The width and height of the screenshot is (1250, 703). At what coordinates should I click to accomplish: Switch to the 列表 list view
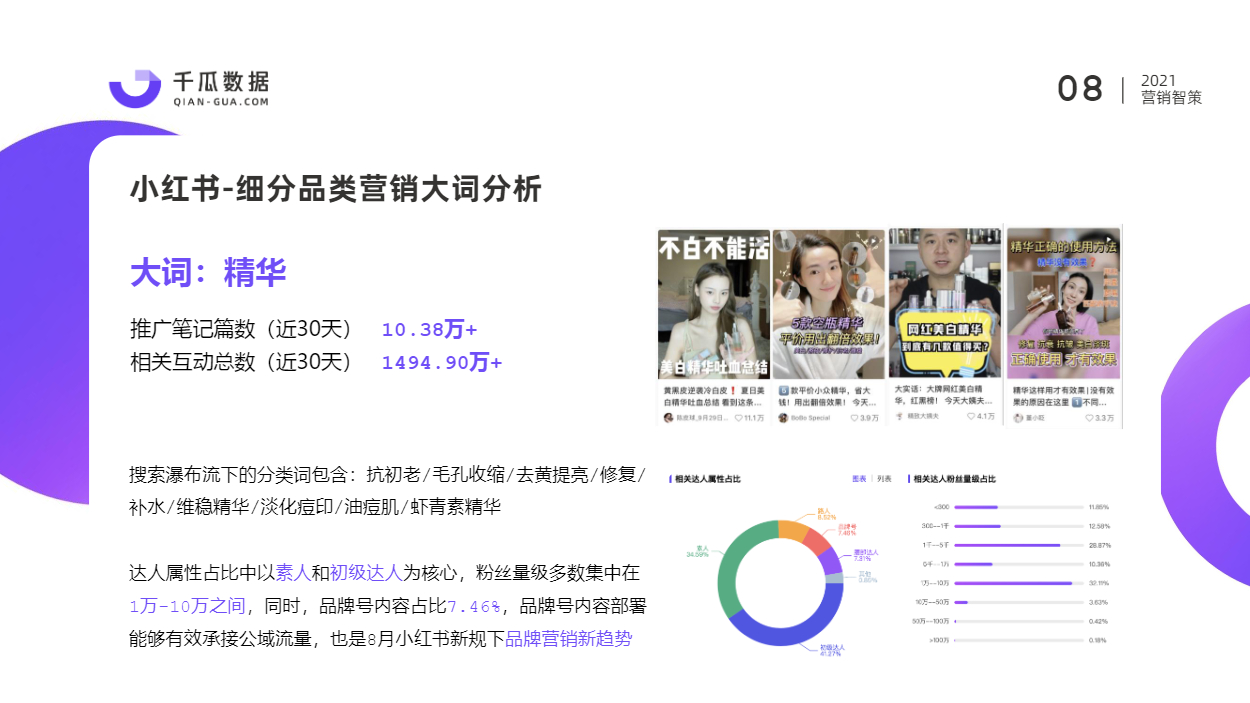pos(885,479)
